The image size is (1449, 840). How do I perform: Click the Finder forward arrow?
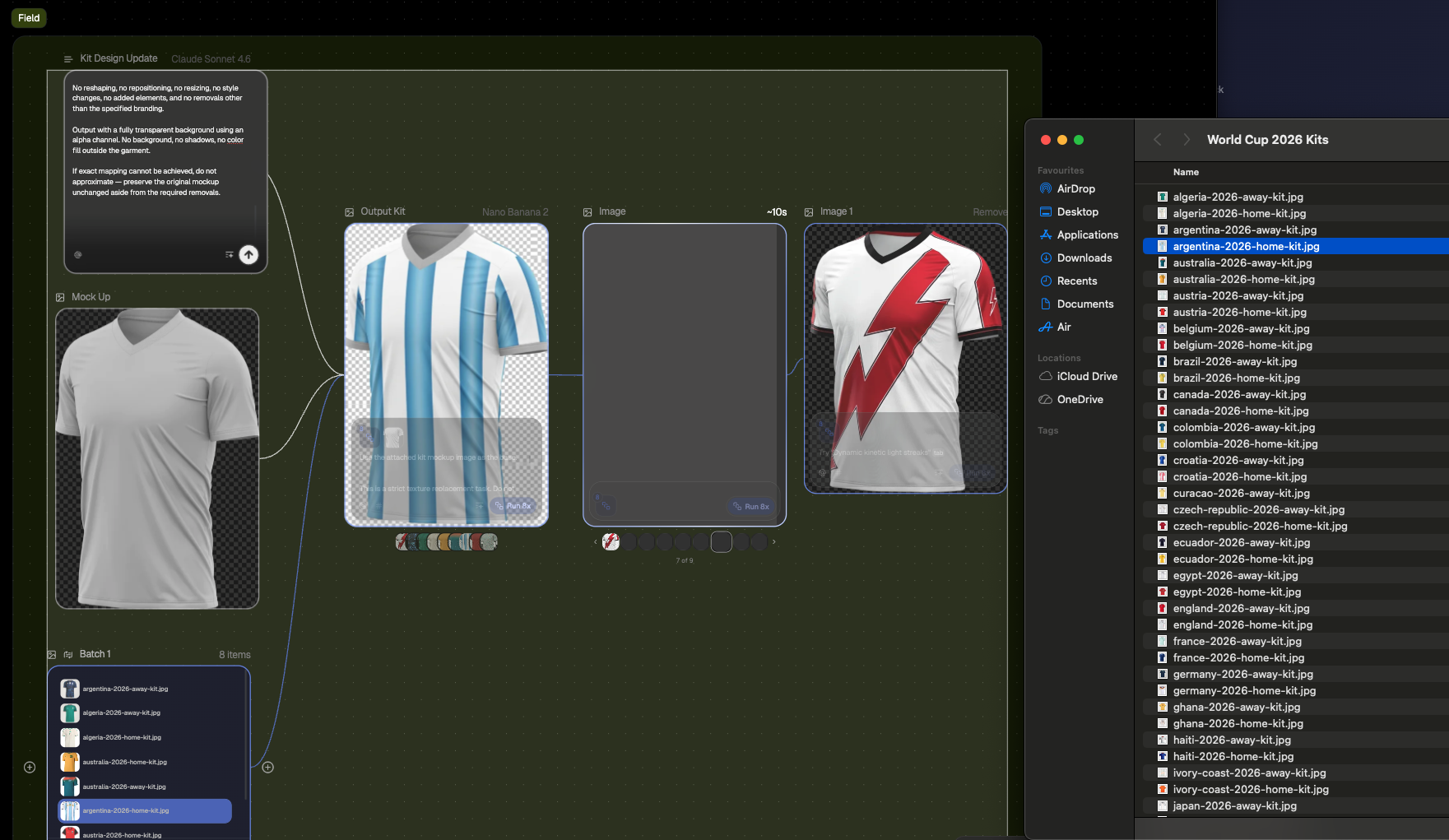coord(1186,140)
